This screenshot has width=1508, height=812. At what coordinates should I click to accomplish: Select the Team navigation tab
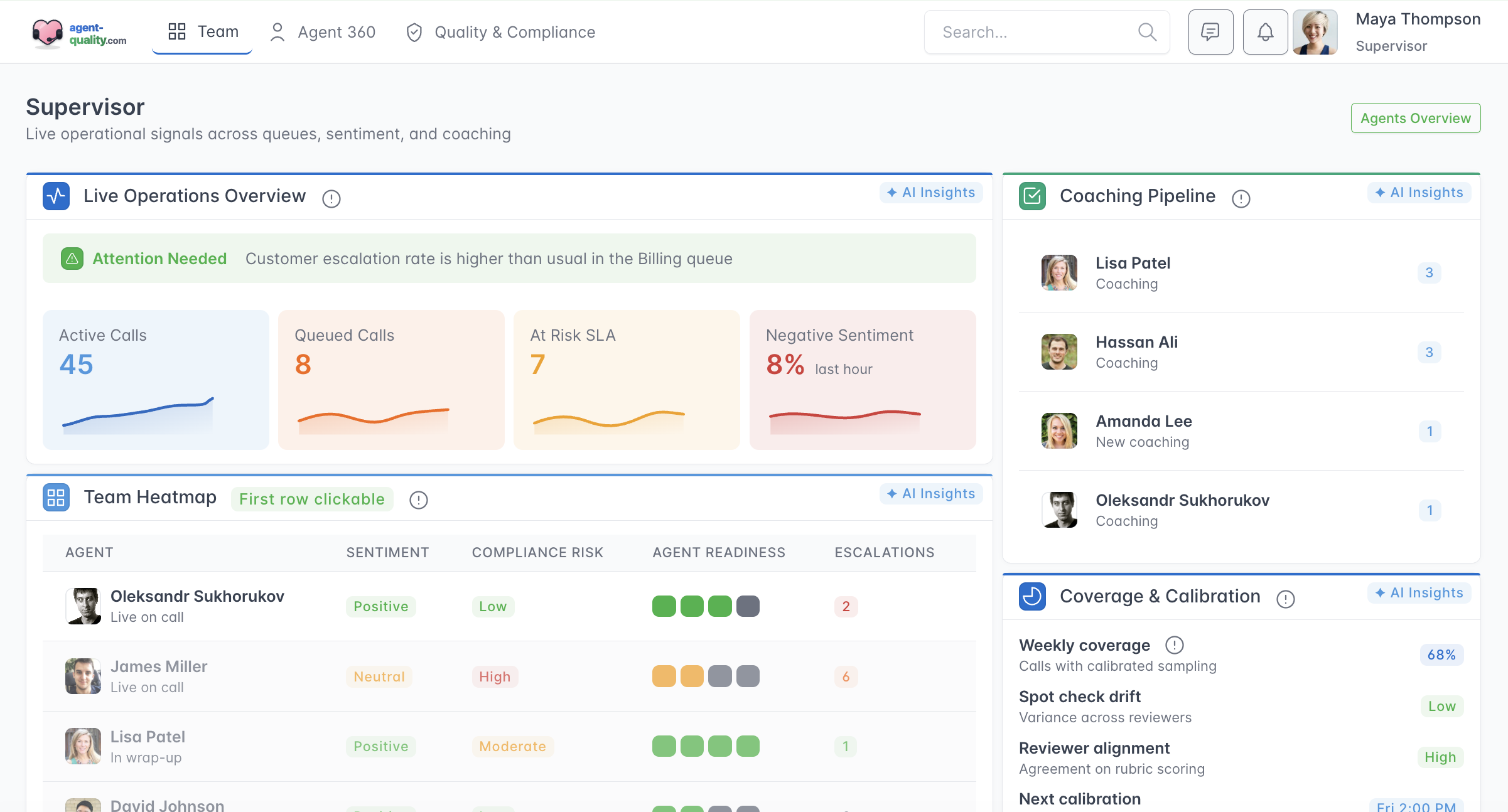click(203, 32)
